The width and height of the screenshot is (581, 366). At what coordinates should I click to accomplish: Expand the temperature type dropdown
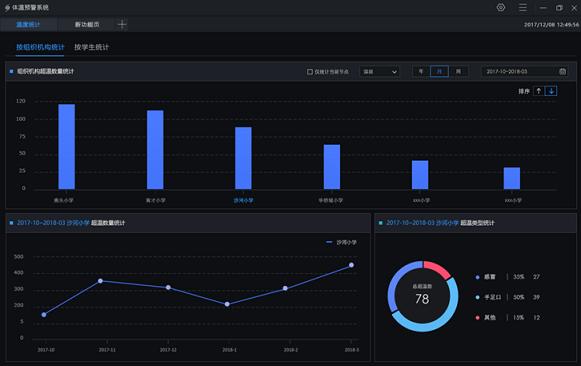pyautogui.click(x=379, y=71)
